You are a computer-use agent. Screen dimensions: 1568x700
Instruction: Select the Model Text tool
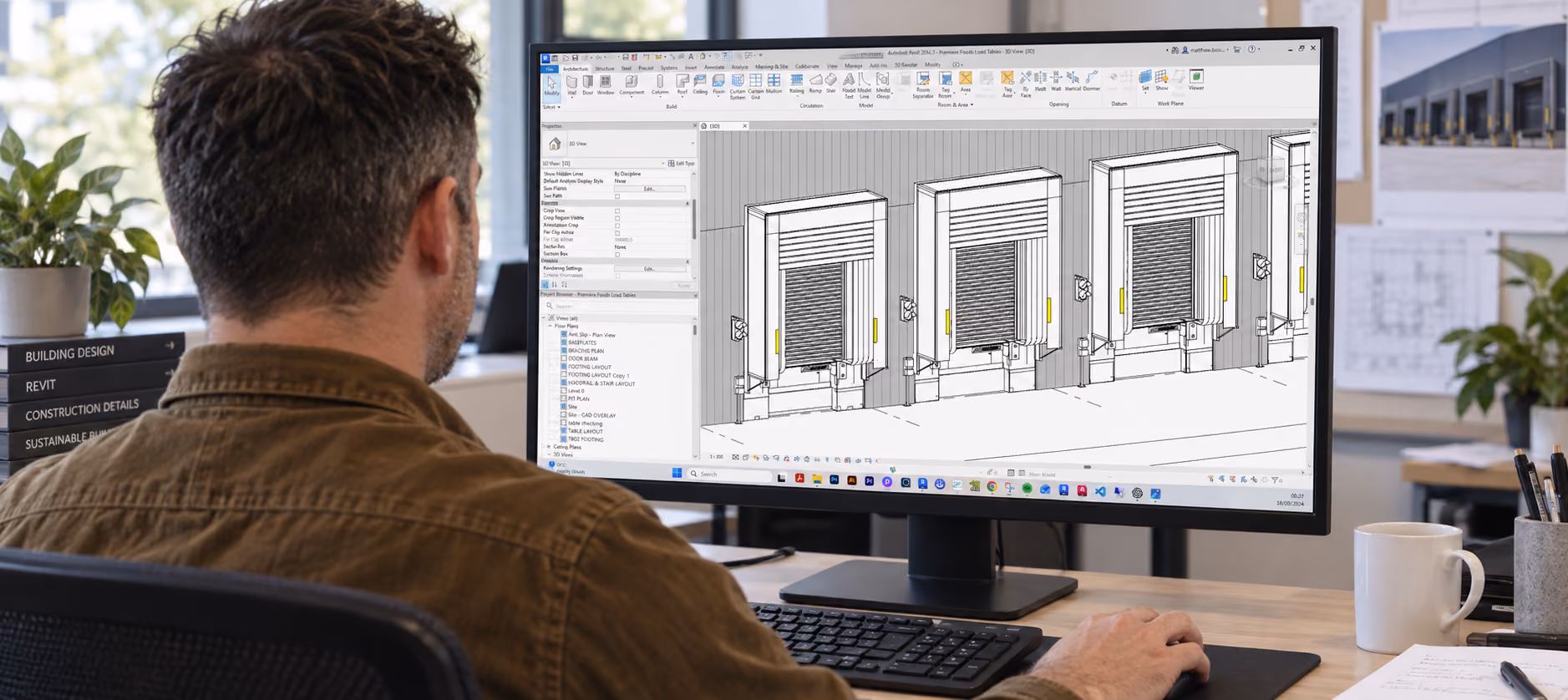pos(849,85)
